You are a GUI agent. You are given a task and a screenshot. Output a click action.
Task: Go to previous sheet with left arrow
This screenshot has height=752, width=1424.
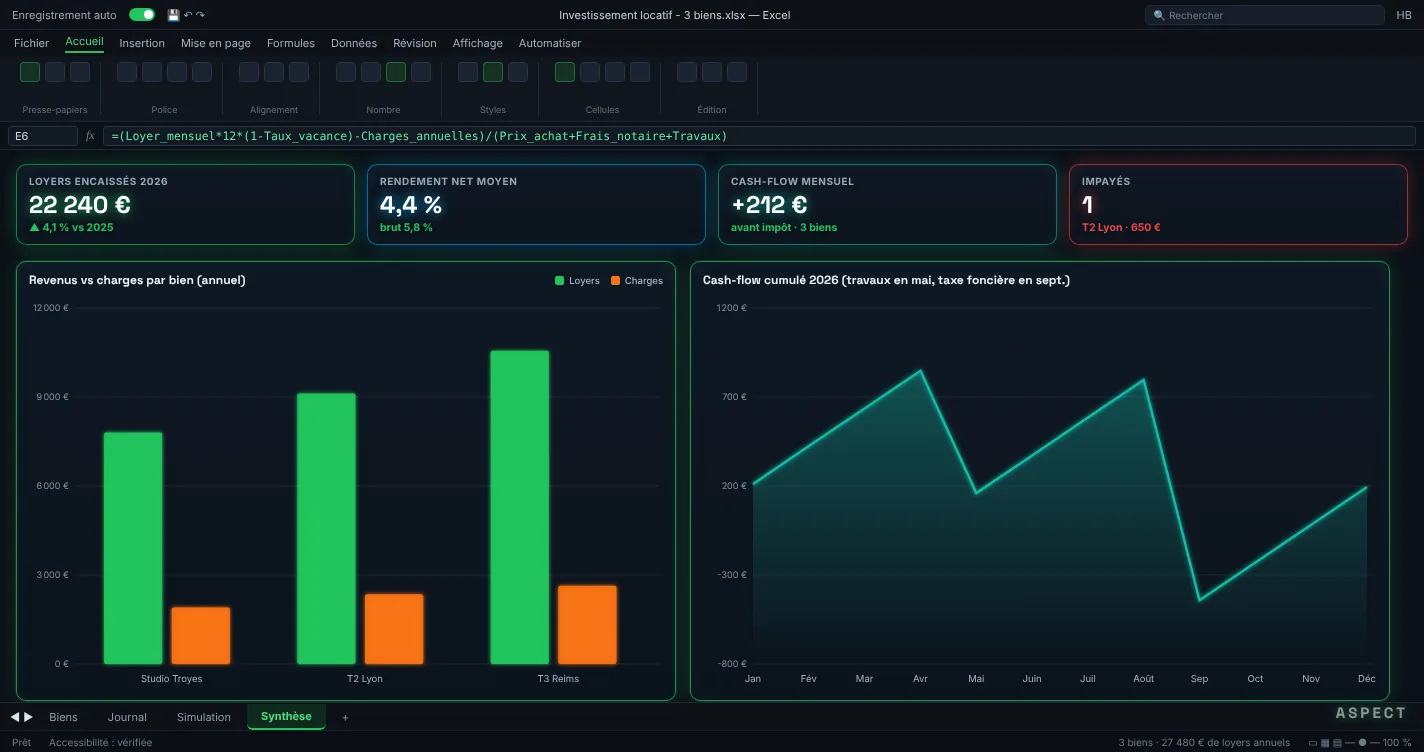pos(15,717)
